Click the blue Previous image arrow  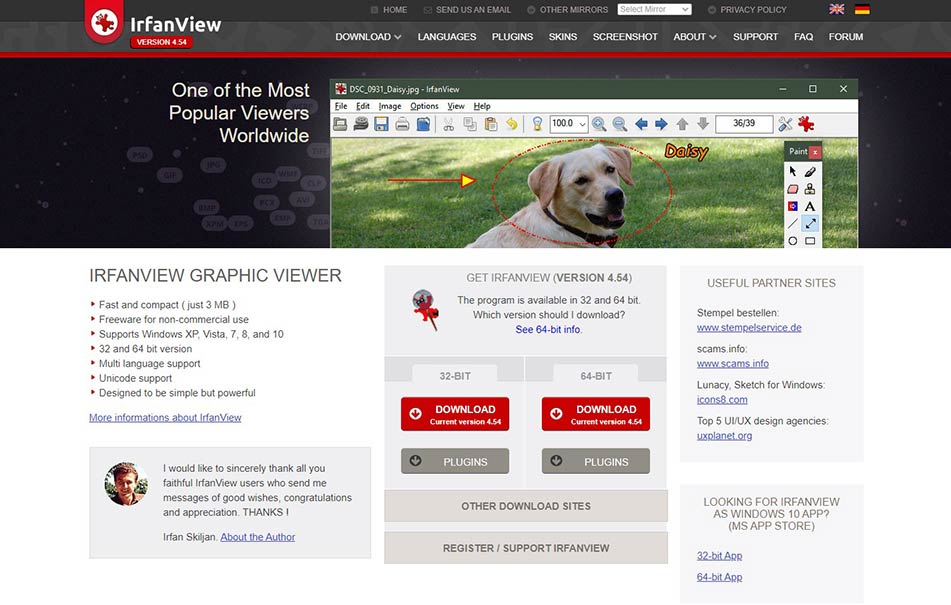click(641, 124)
